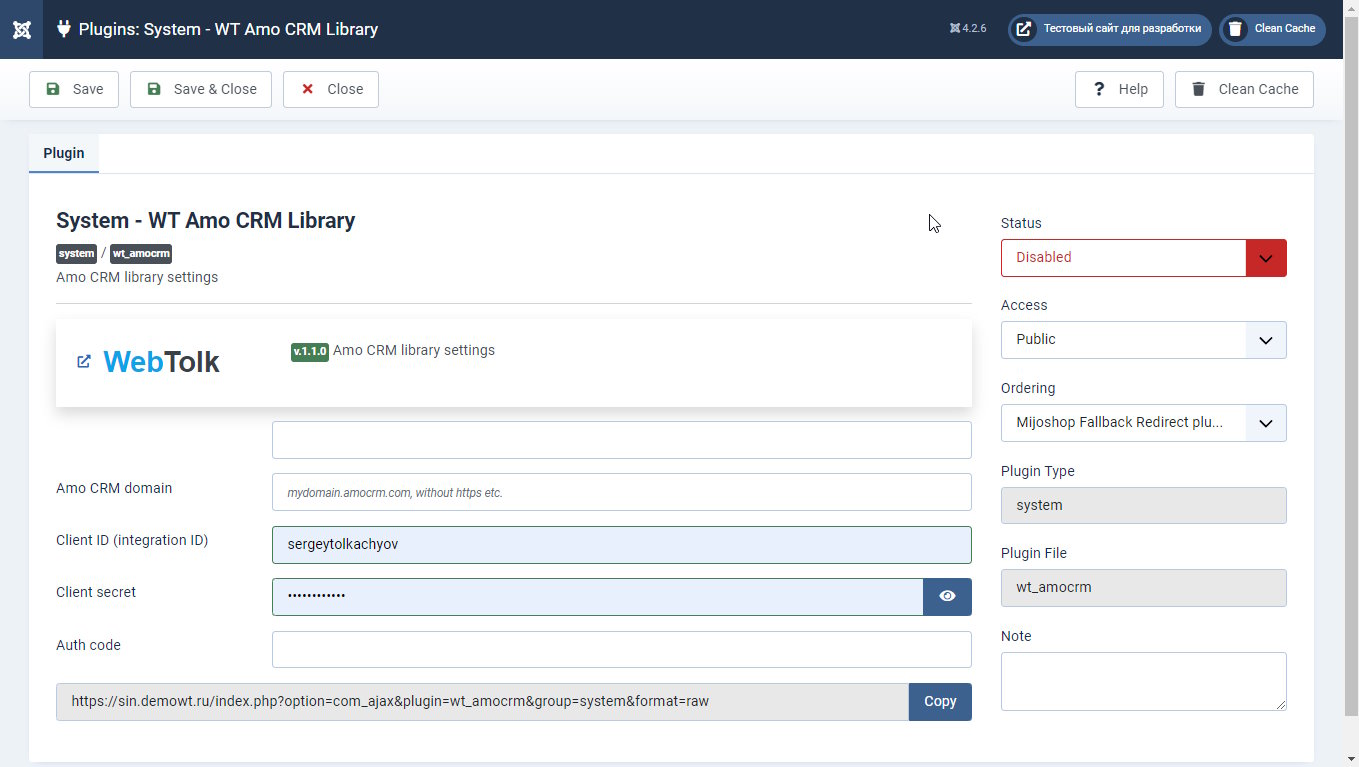Click the WebTolk external link icon
Screen dimensions: 1359x767
(84, 362)
